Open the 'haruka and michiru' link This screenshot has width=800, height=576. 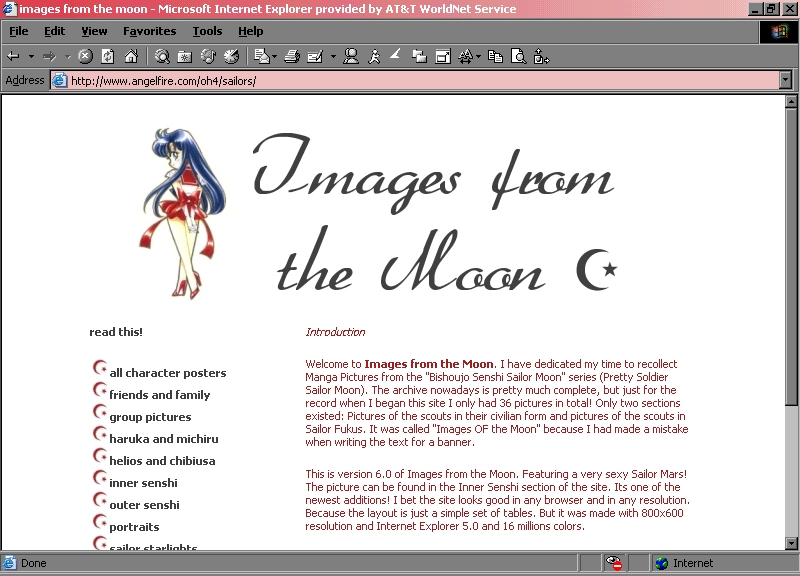(x=163, y=439)
